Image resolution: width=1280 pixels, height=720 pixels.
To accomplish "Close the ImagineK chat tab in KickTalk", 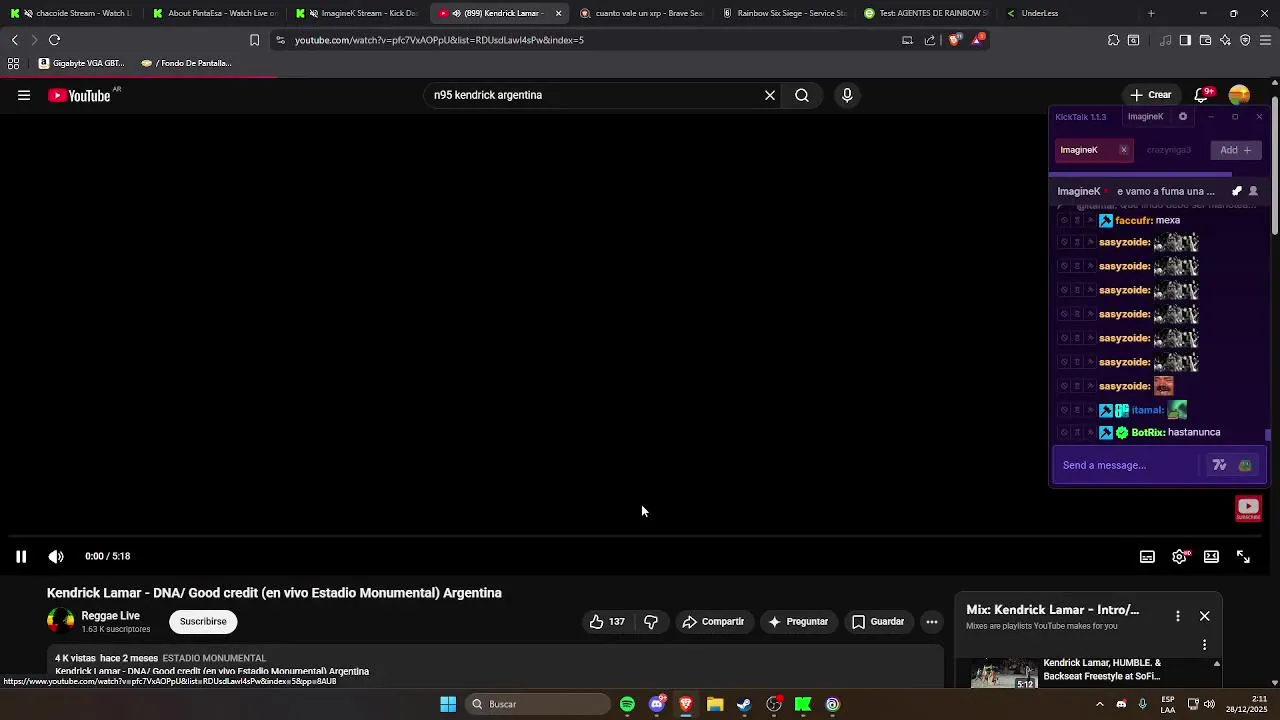I will pyautogui.click(x=1123, y=150).
